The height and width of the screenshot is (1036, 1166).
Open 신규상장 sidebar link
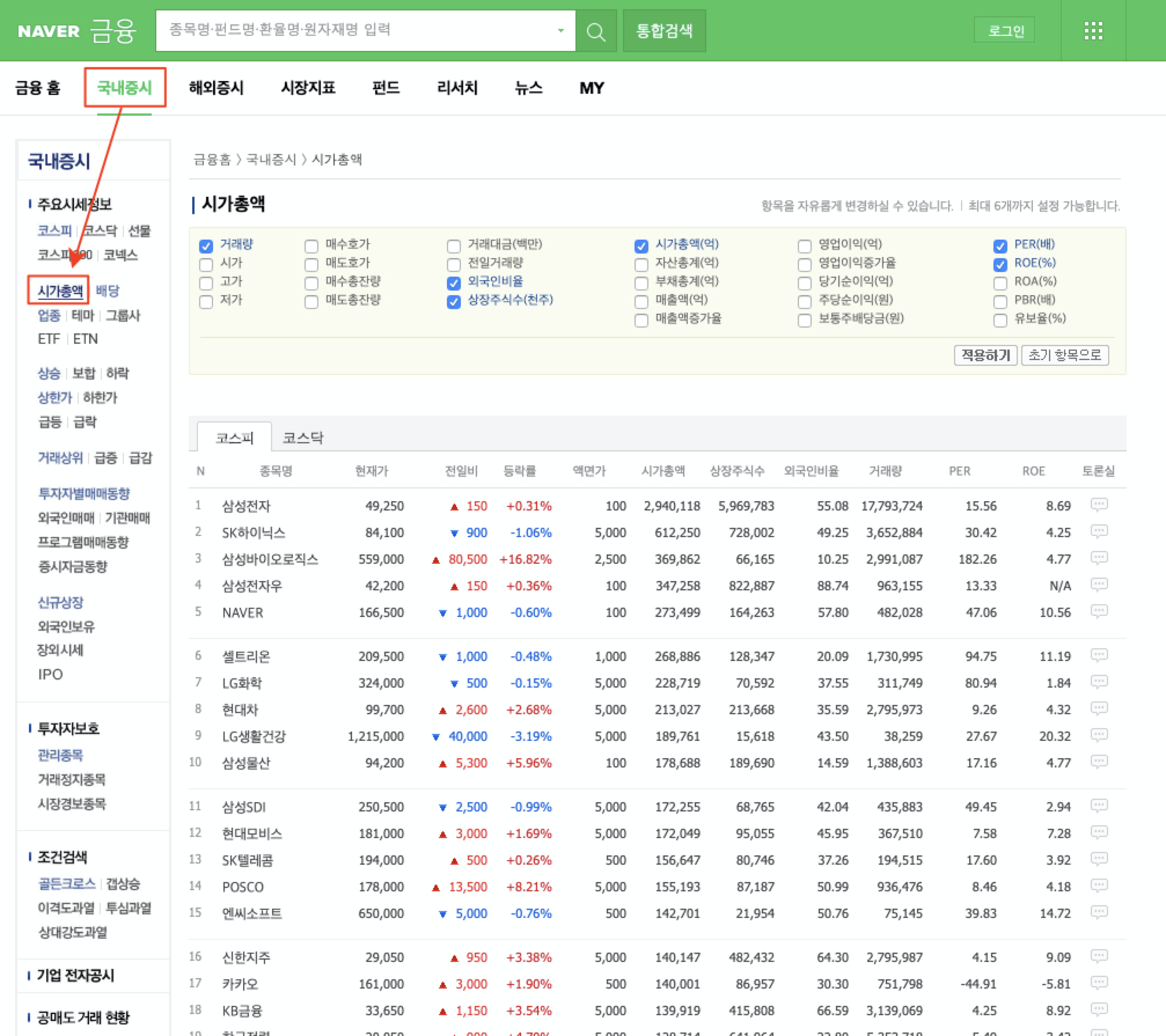60,602
